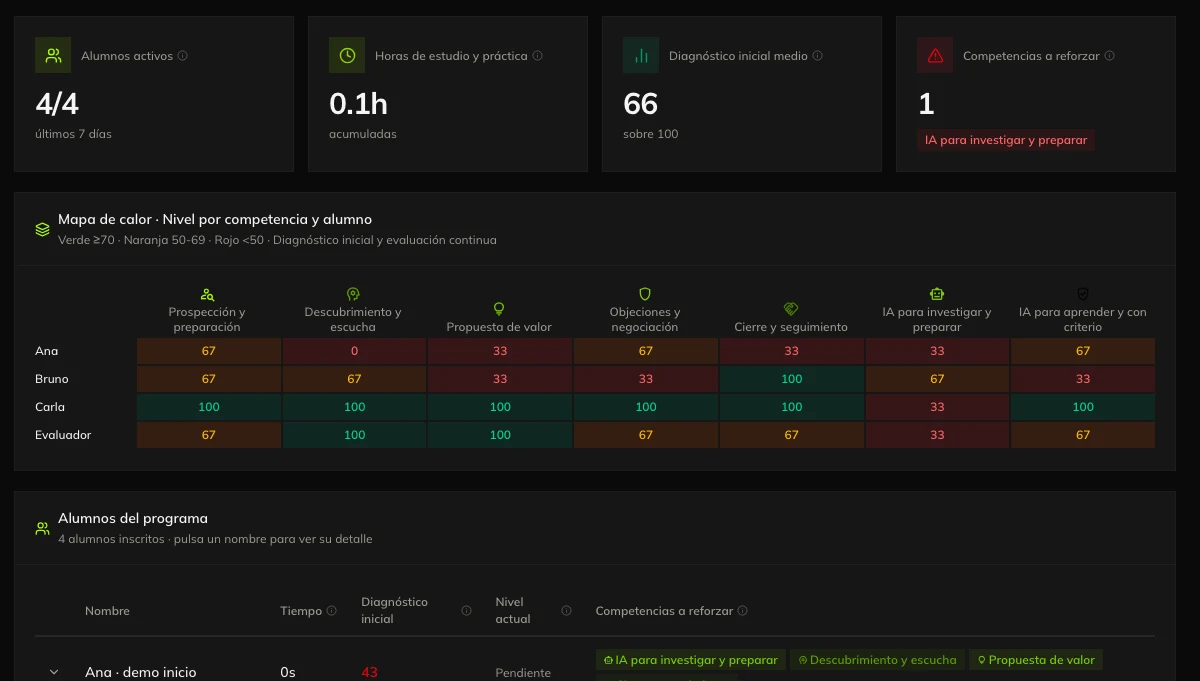
Task: Click the Evaluador row label in heatmap
Action: pos(63,435)
